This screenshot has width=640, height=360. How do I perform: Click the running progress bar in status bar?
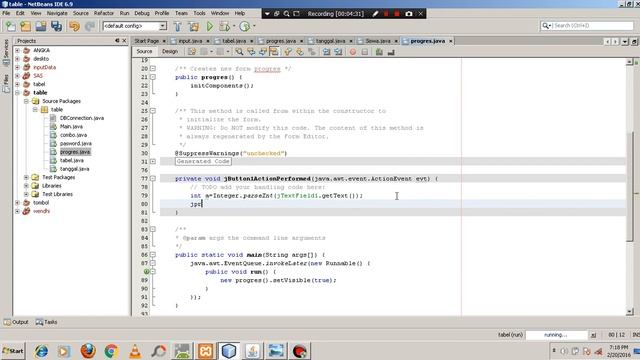[x=556, y=335]
